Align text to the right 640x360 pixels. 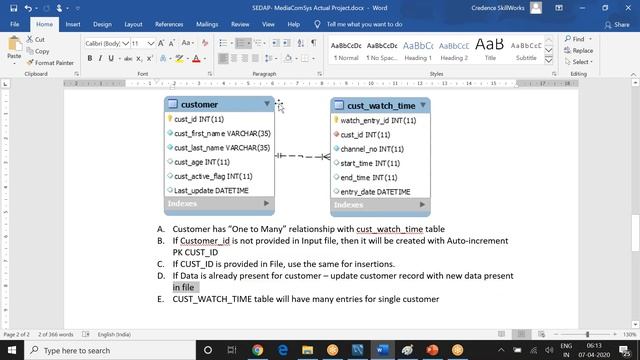244,59
